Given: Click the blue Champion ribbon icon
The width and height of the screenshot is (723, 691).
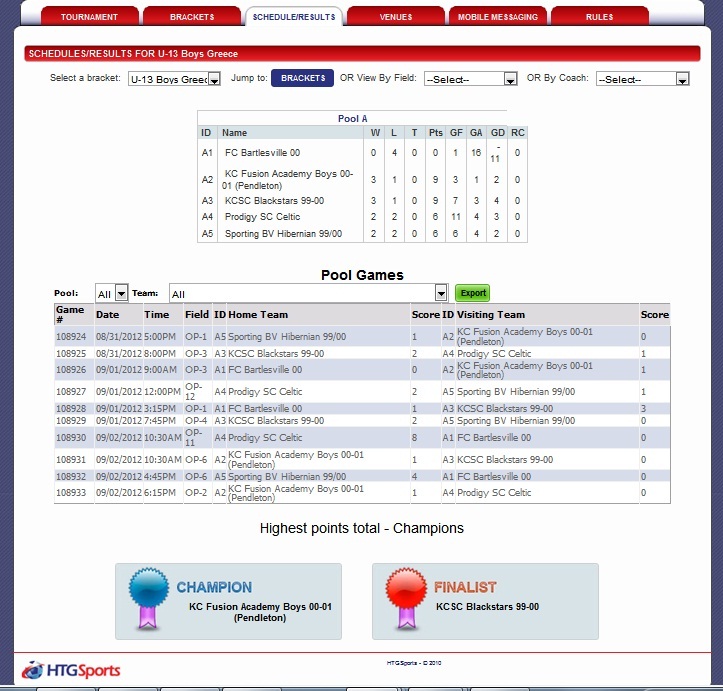Looking at the screenshot, I should [146, 600].
